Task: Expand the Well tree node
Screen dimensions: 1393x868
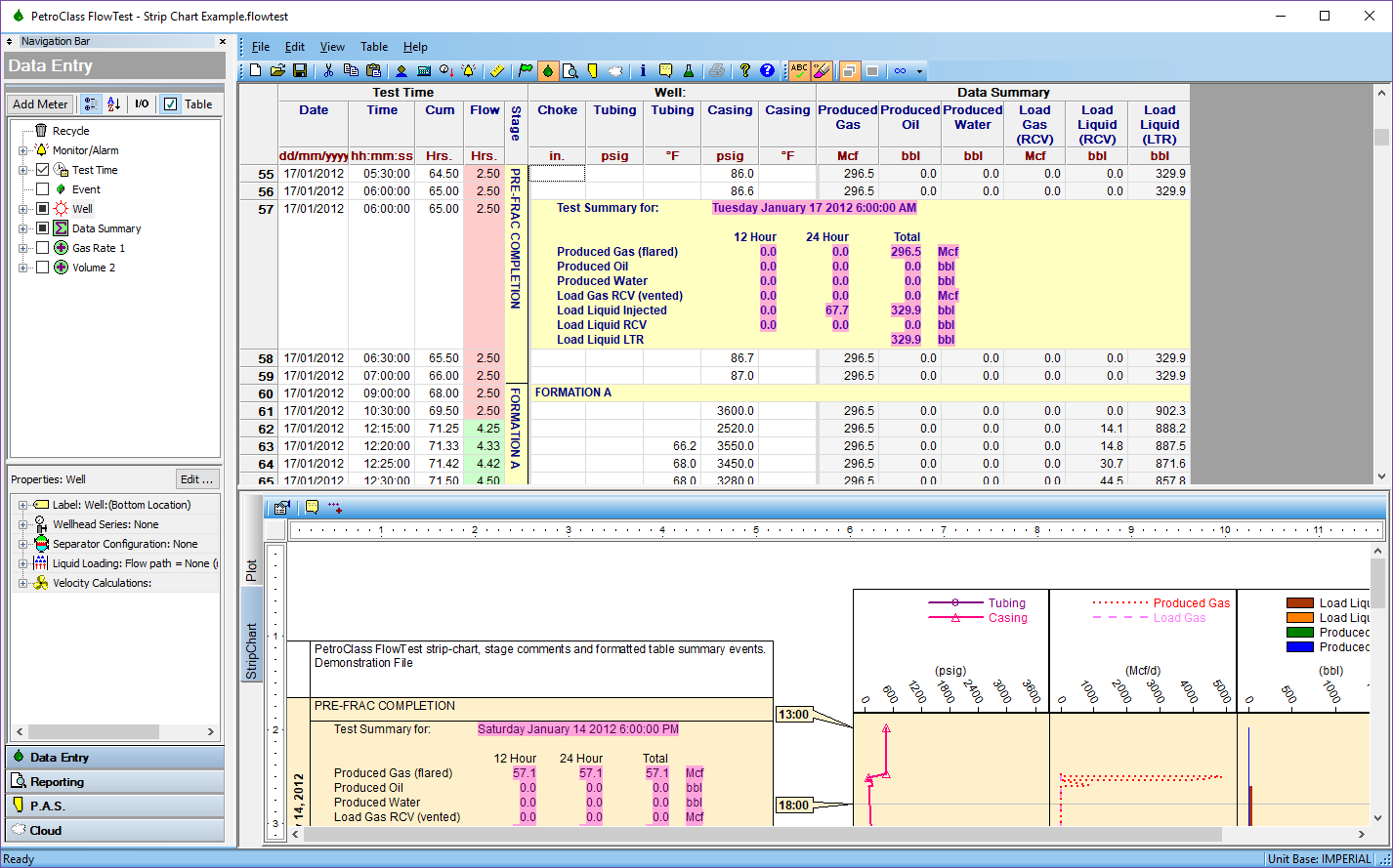Action: click(22, 209)
